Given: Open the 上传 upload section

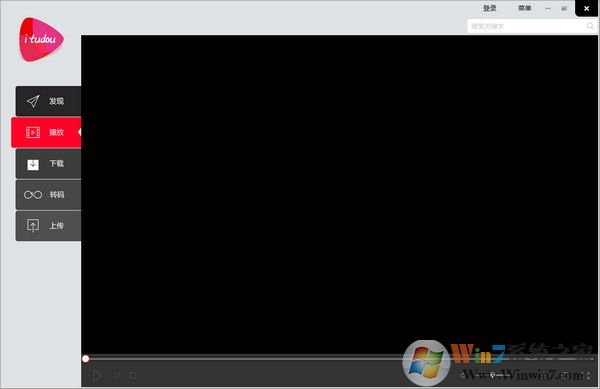Looking at the screenshot, I should [48, 226].
